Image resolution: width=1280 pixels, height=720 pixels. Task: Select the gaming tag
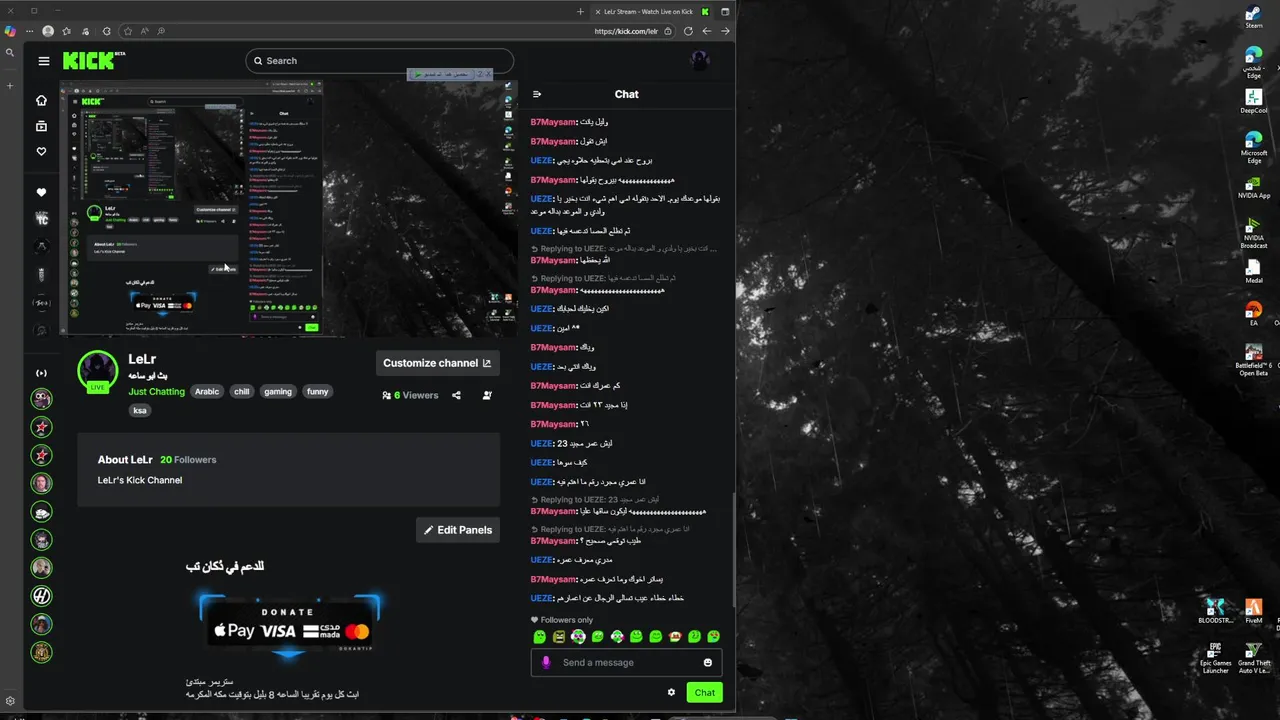tap(278, 392)
